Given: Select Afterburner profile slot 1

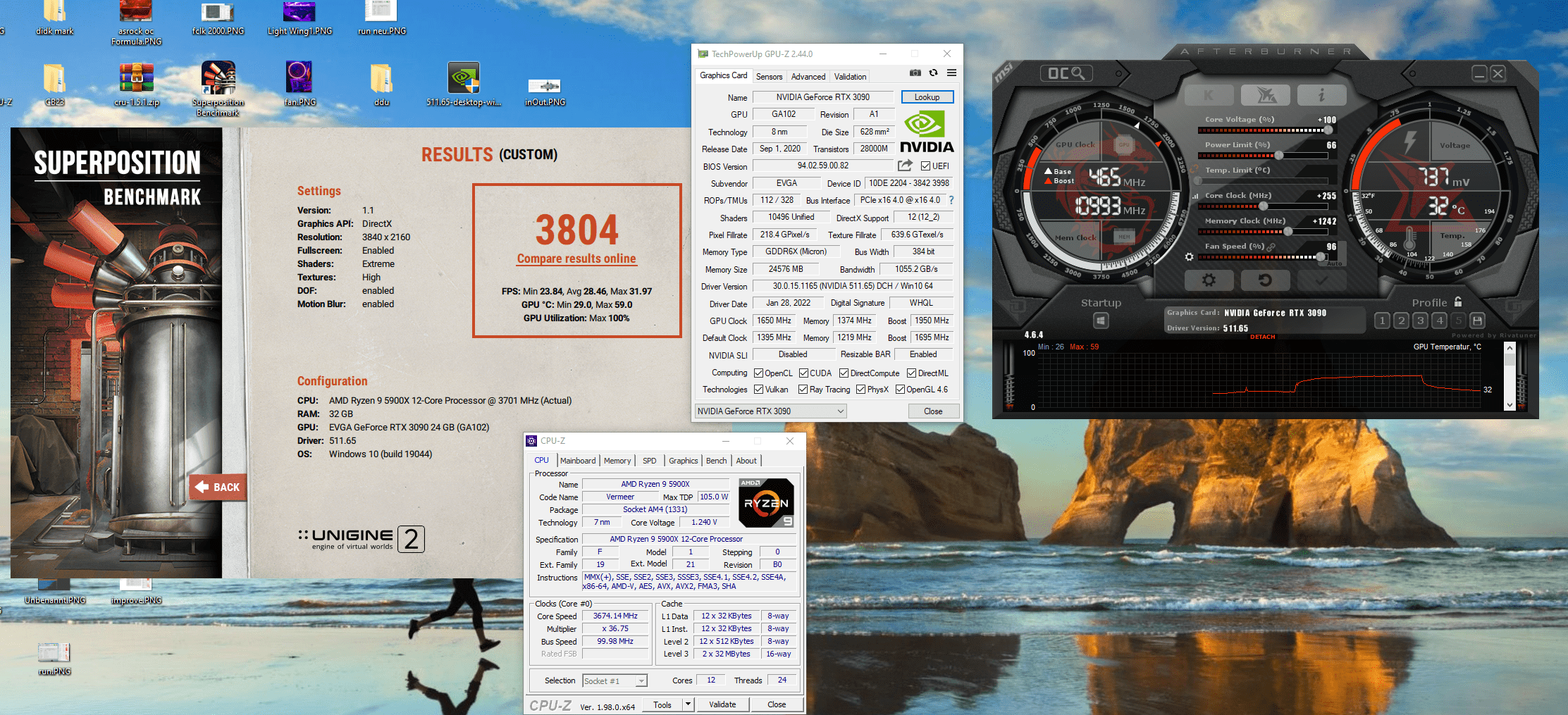Looking at the screenshot, I should pos(1382,321).
